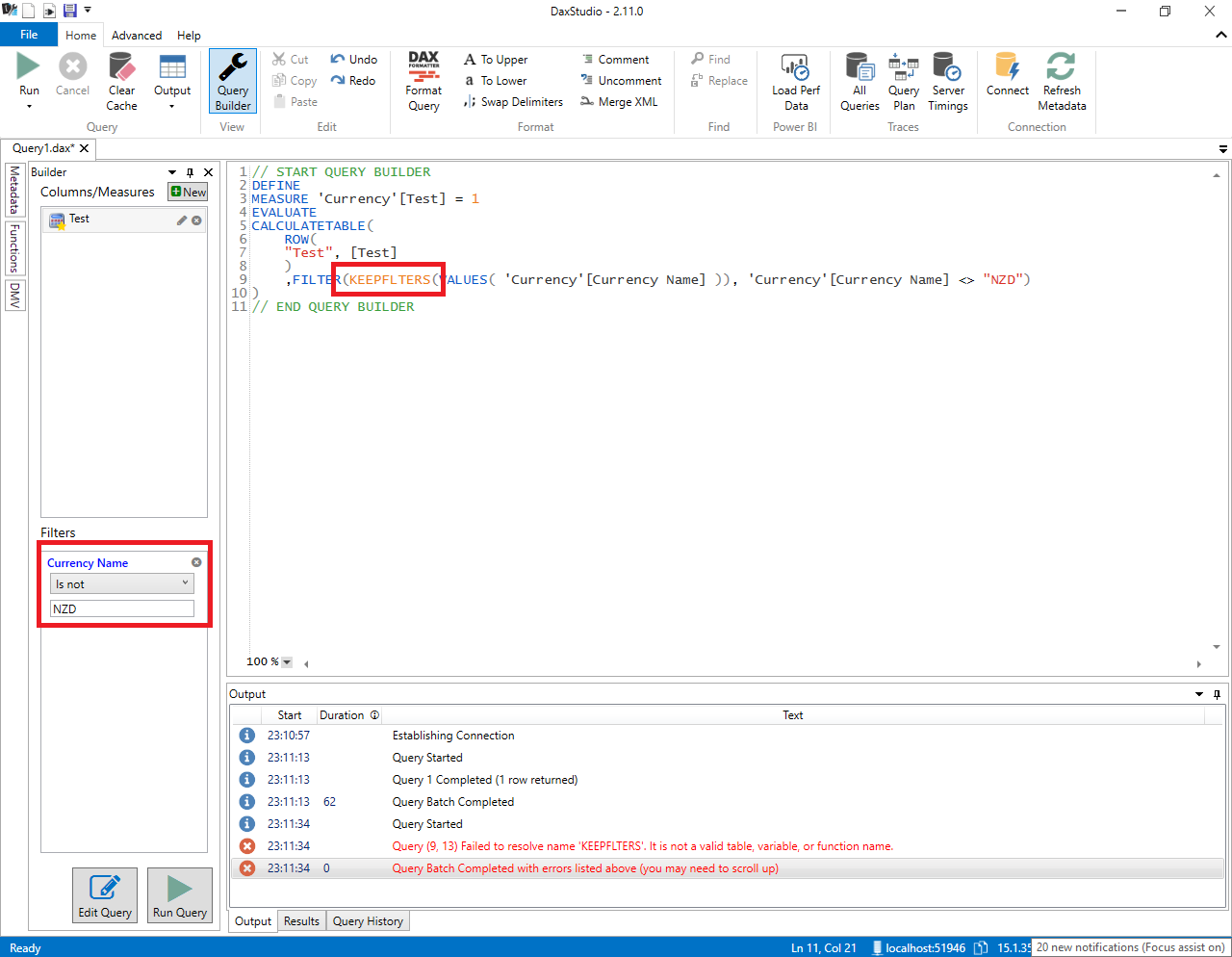The width and height of the screenshot is (1232, 957).
Task: Click the Edit Query button
Action: [104, 894]
